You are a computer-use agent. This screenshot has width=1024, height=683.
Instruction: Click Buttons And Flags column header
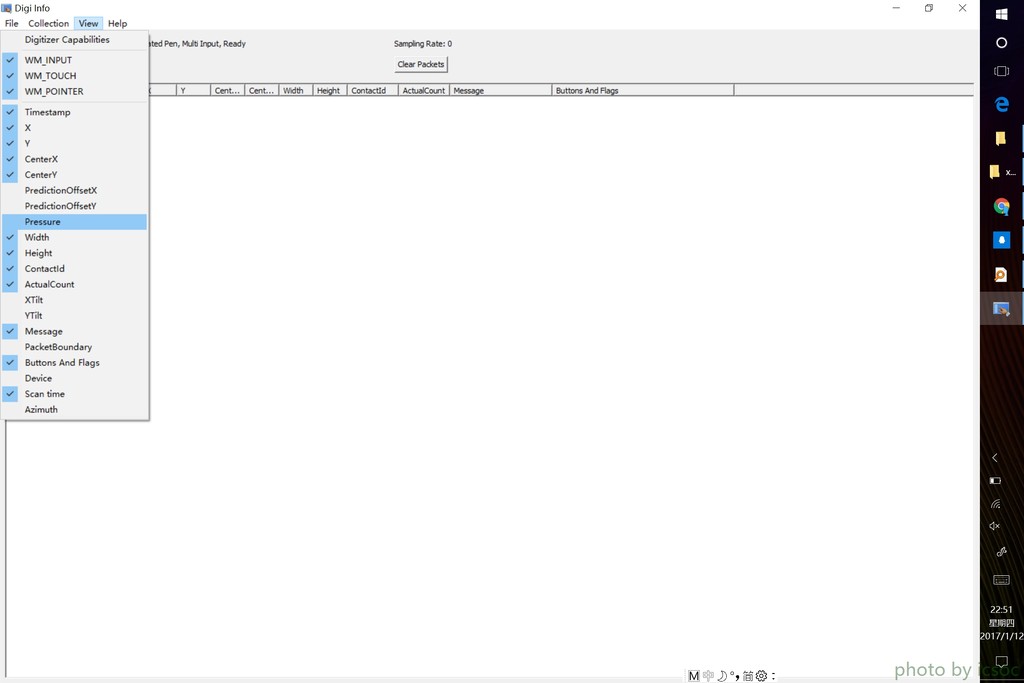[643, 91]
